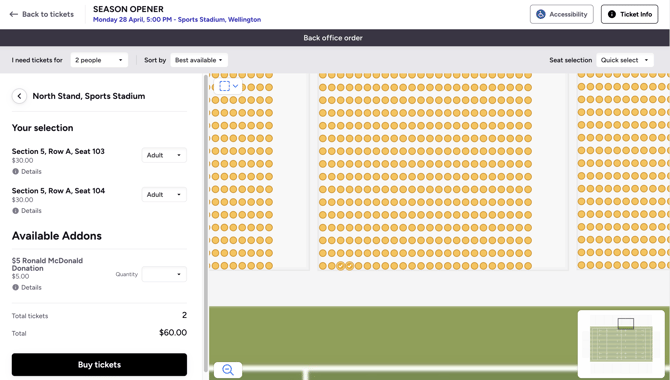Open the selection rectangle tool on map

224,86
